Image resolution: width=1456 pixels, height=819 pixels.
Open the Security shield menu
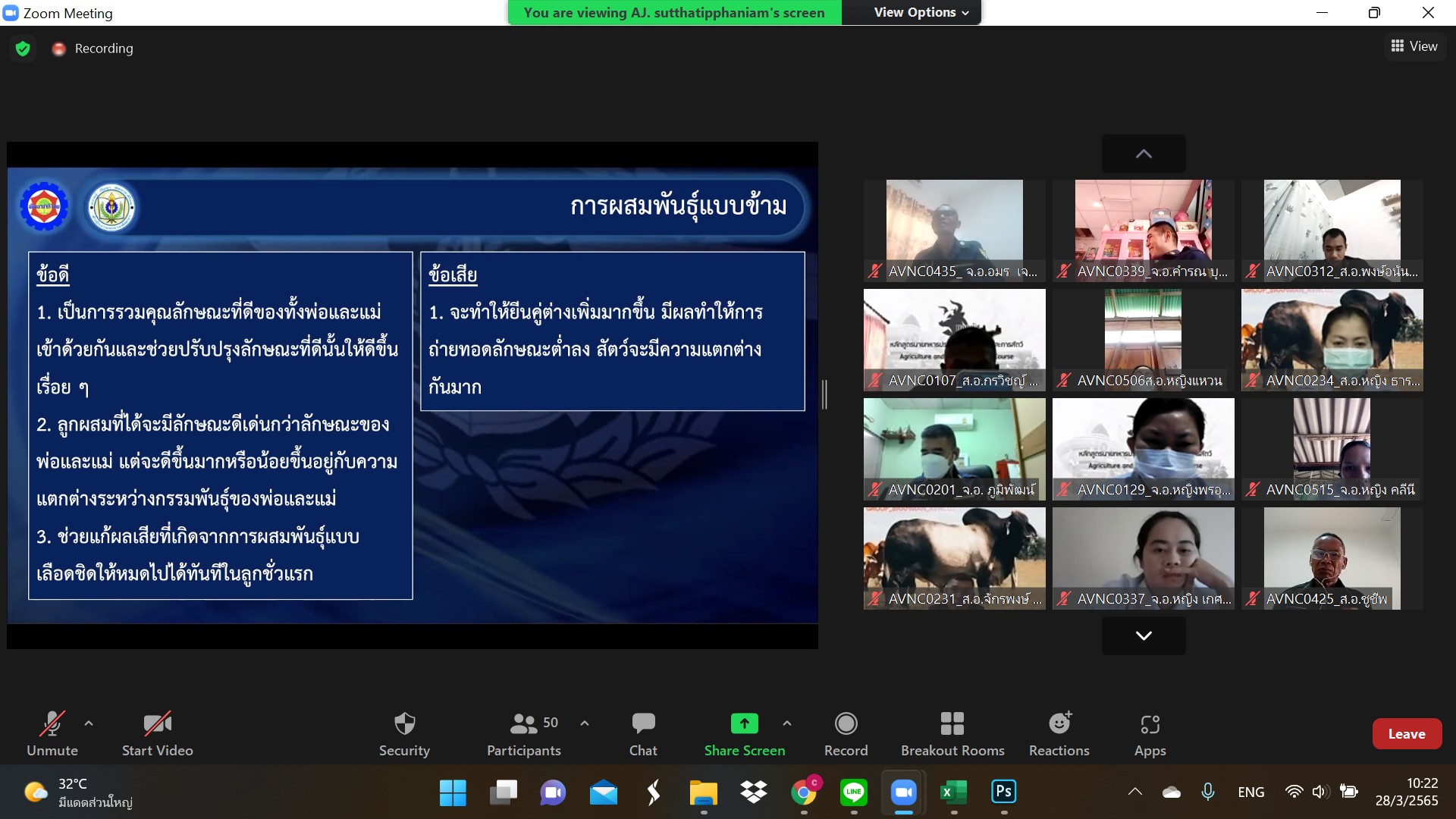pyautogui.click(x=404, y=733)
